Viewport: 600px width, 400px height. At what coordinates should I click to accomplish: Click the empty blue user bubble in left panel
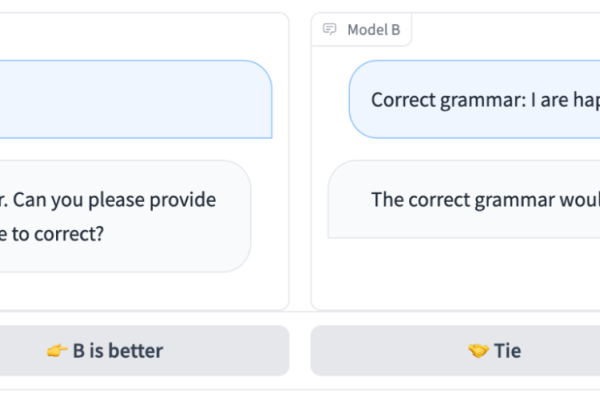(x=136, y=99)
